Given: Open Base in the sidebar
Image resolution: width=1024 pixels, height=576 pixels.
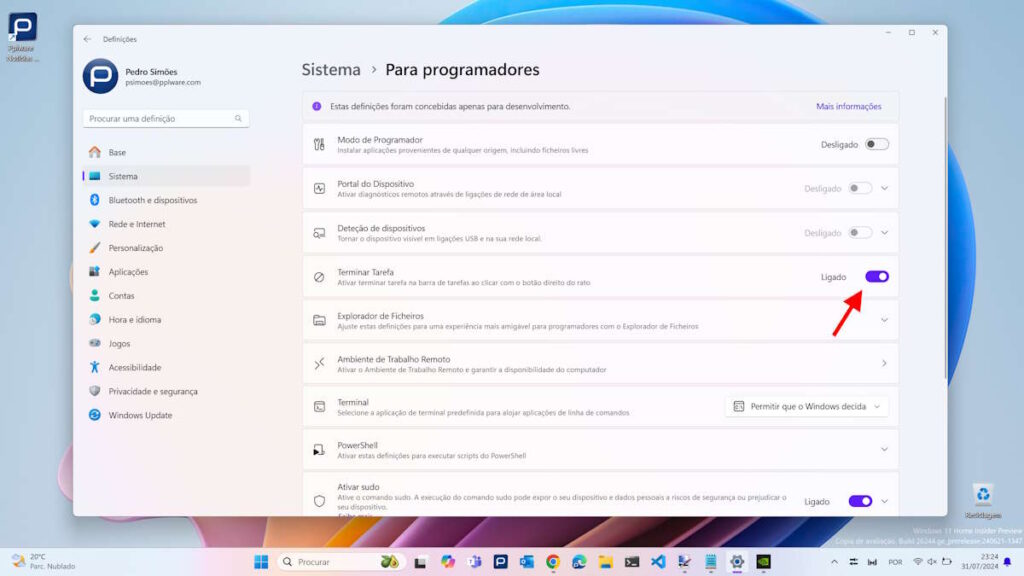Looking at the screenshot, I should pyautogui.click(x=167, y=152).
